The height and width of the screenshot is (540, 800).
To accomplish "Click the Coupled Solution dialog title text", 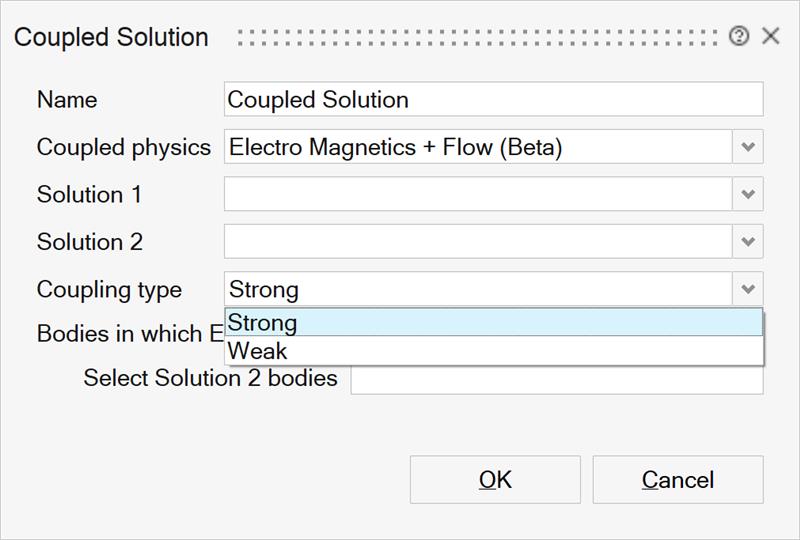I will 111,37.
